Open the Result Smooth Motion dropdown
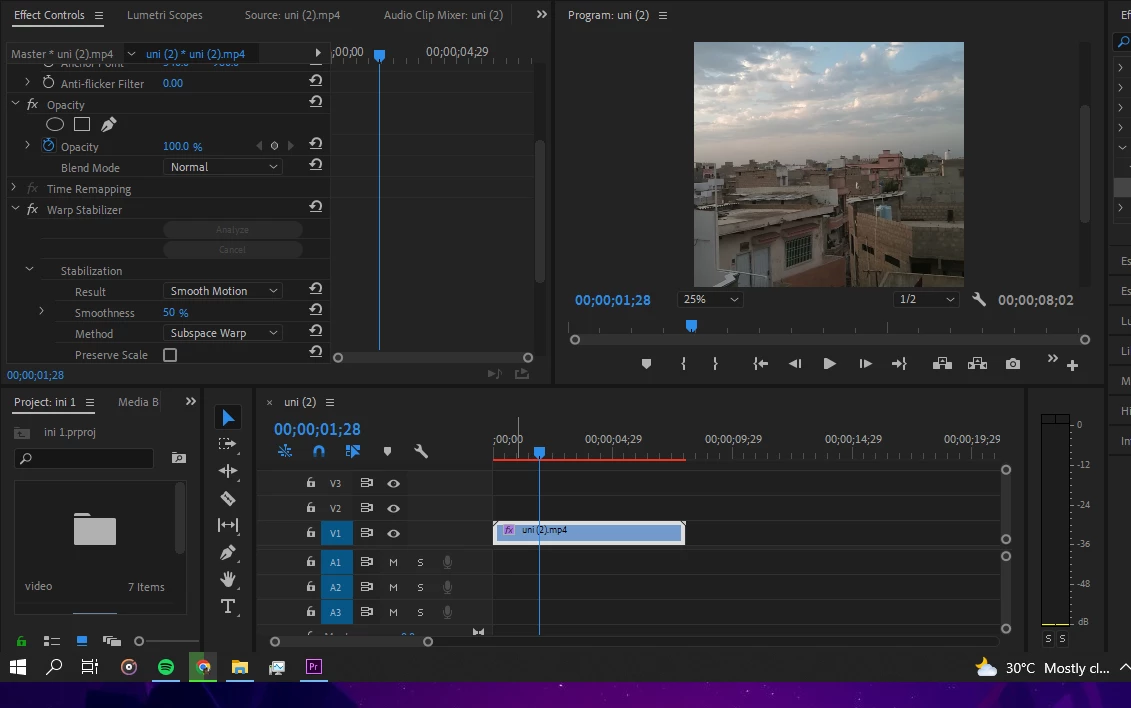The image size is (1131, 708). (x=223, y=291)
